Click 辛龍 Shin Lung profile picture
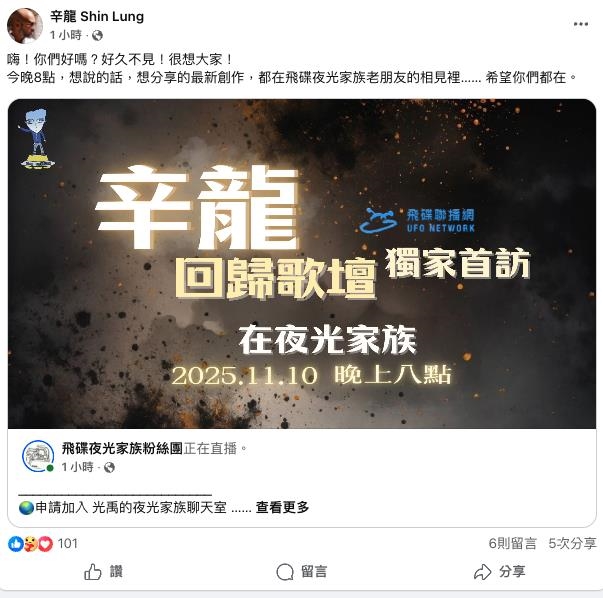Screen dimensions: 603x598 click(x=25, y=25)
